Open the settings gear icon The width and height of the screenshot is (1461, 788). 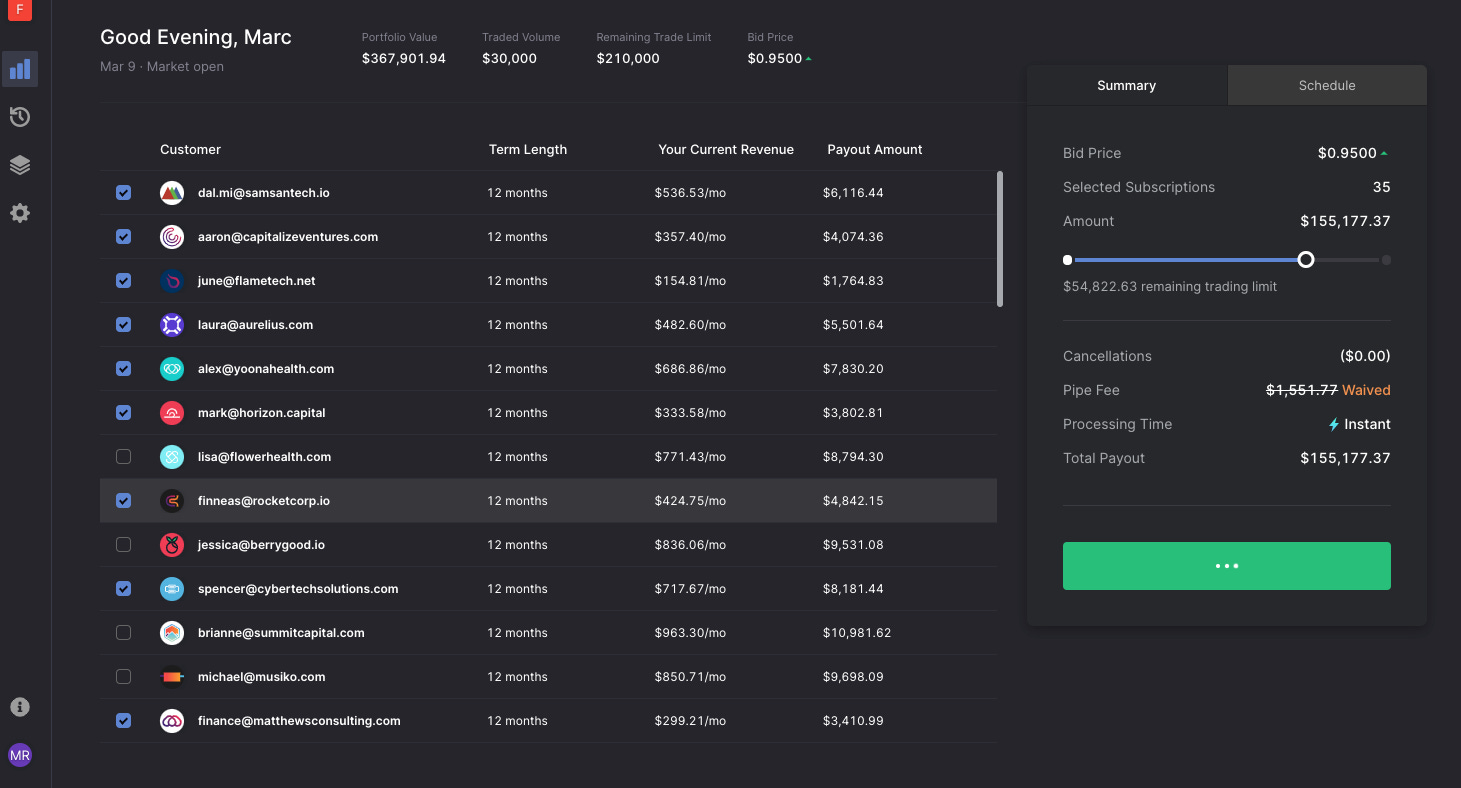[20, 212]
